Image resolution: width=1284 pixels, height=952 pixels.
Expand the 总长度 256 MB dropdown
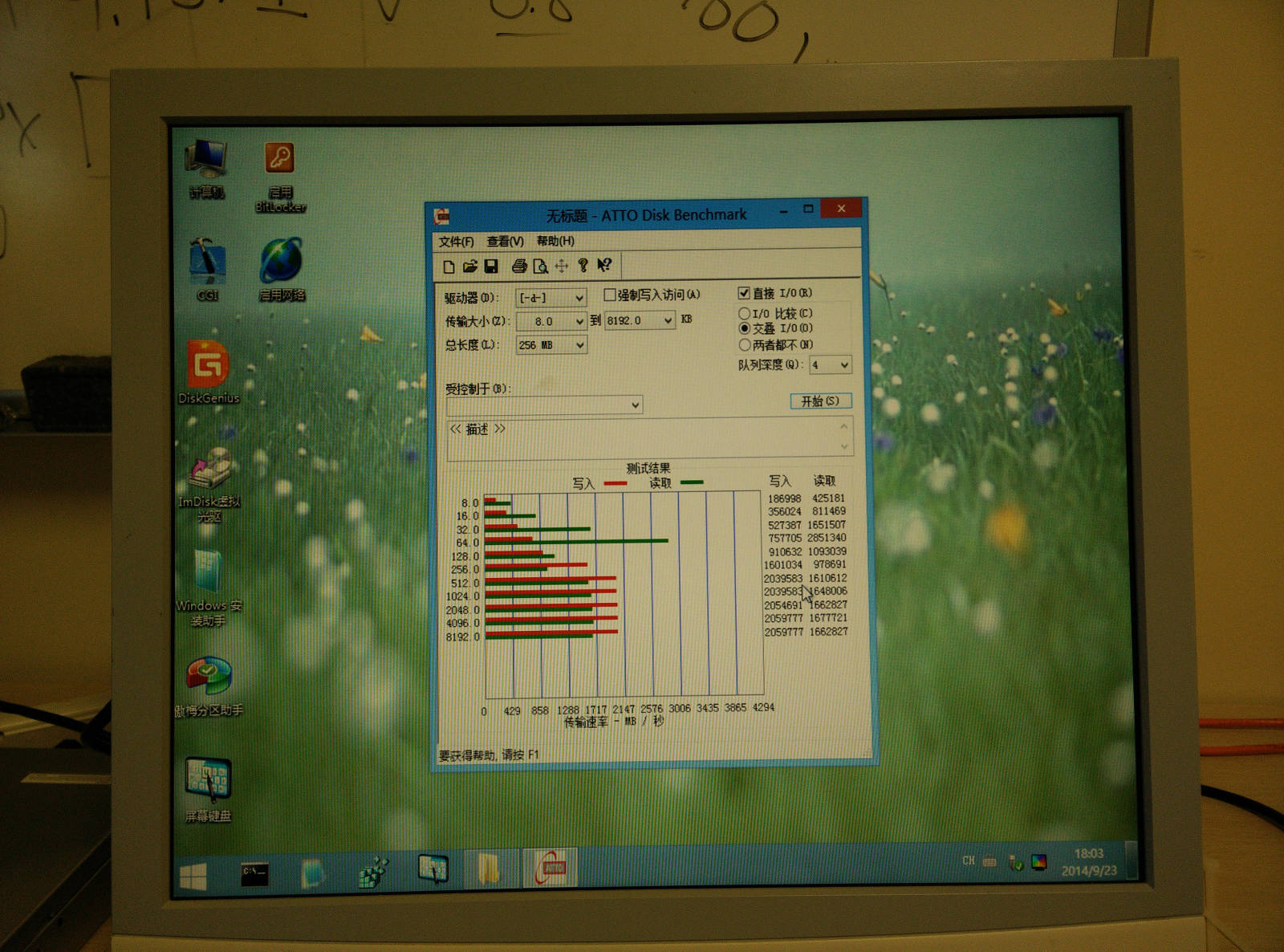pyautogui.click(x=580, y=344)
